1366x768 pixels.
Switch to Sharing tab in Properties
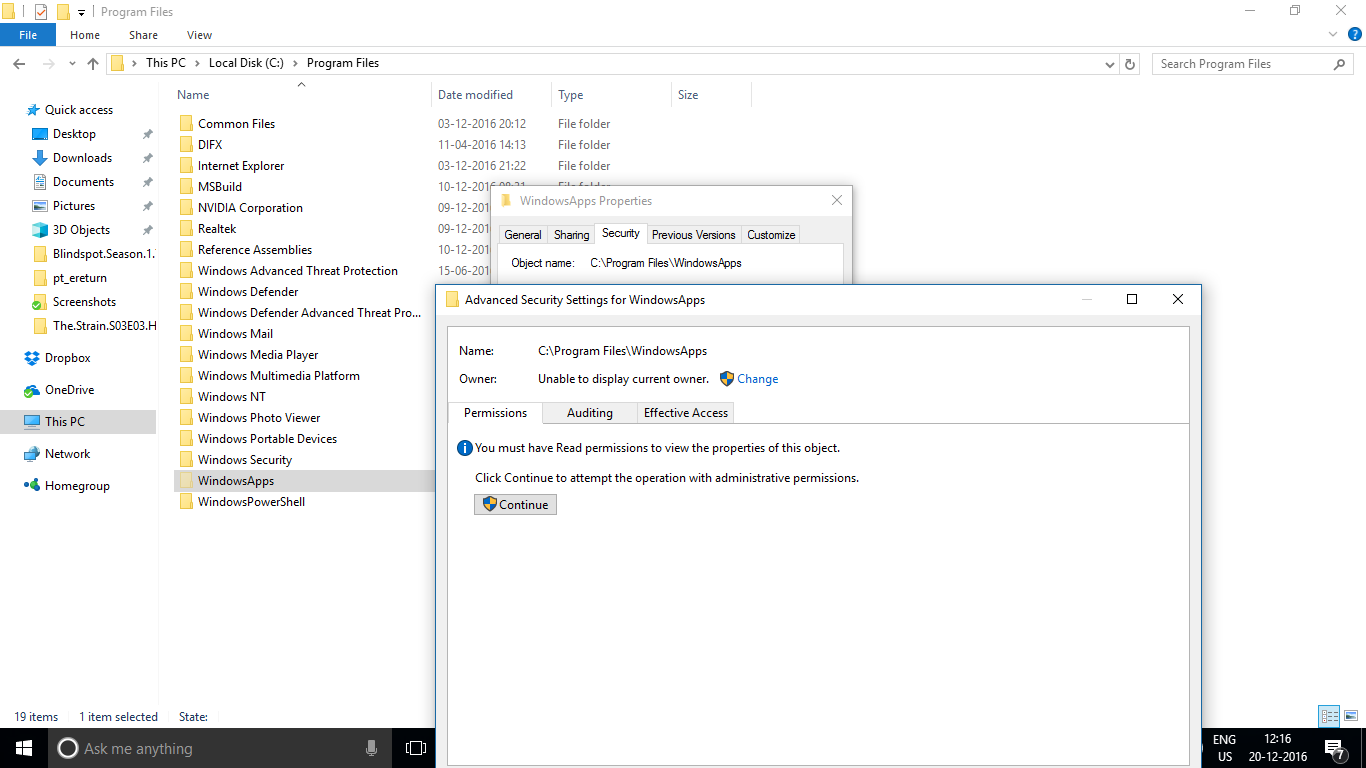571,235
